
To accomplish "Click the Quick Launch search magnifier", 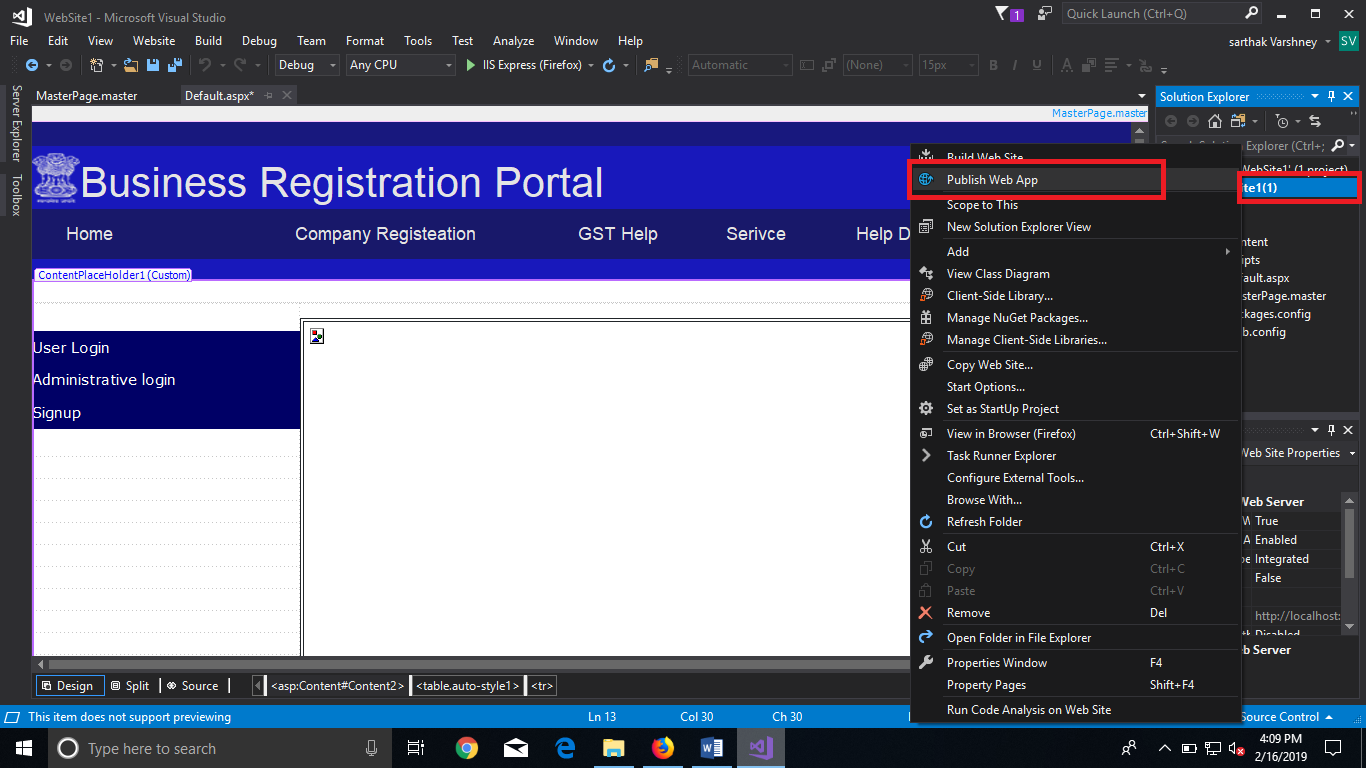I will (x=1252, y=14).
